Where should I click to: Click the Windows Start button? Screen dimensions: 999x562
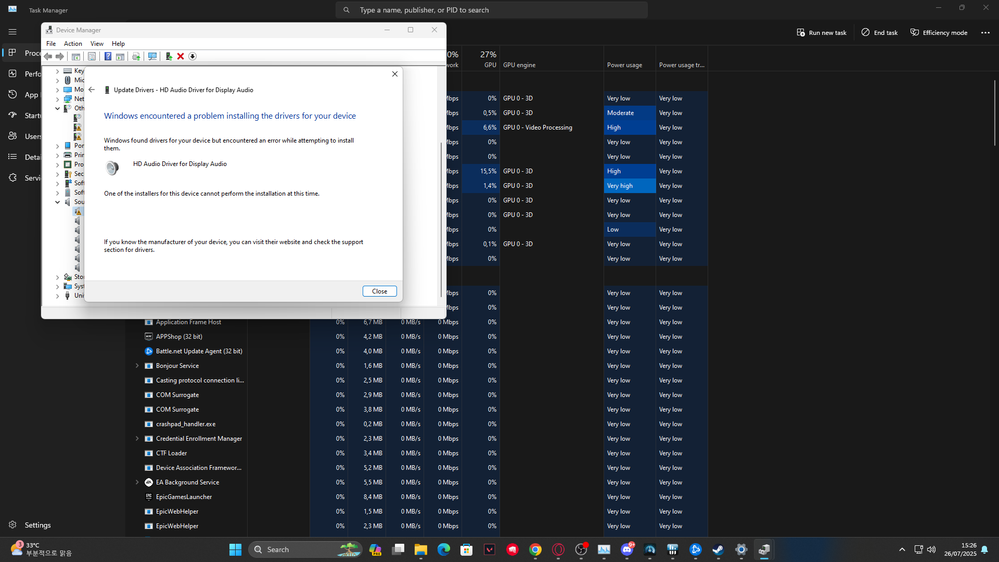235,549
